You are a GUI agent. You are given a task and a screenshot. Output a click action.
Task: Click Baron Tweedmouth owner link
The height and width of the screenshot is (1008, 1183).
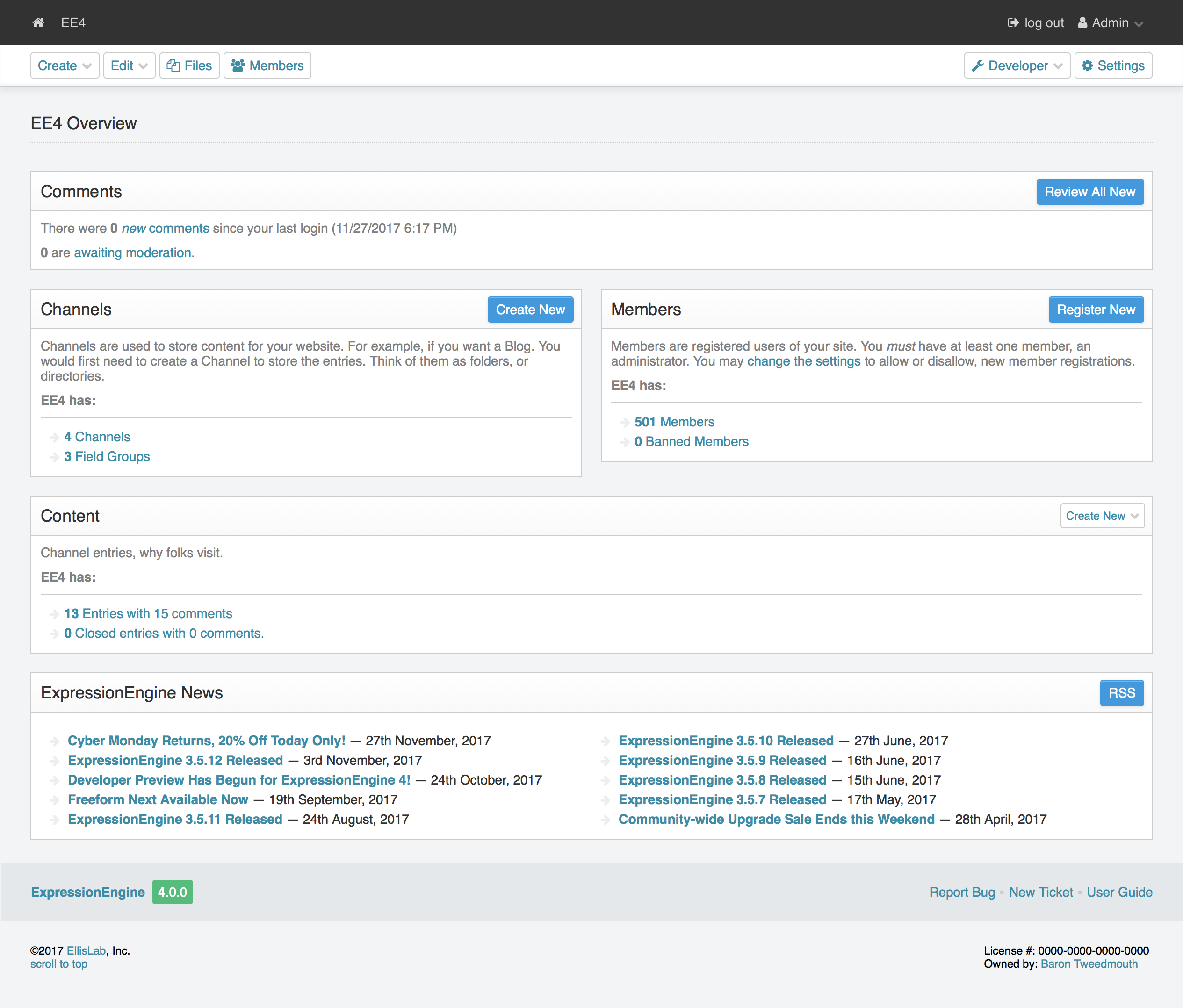click(1089, 964)
